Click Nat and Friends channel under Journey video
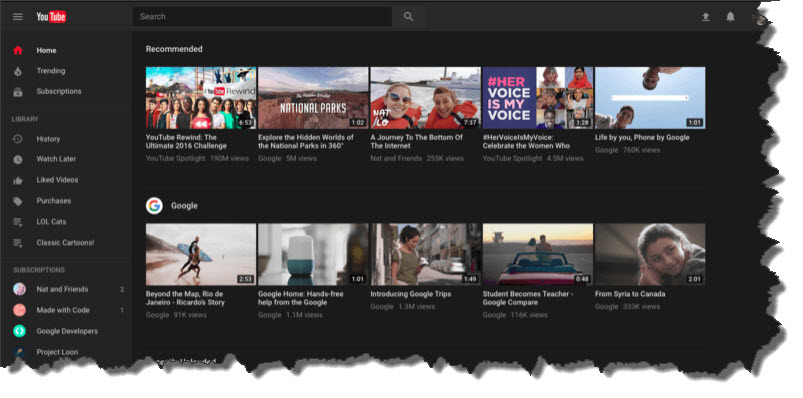 point(396,159)
